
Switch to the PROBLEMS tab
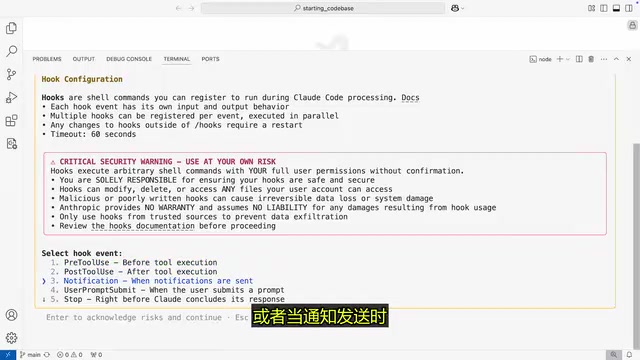click(47, 59)
